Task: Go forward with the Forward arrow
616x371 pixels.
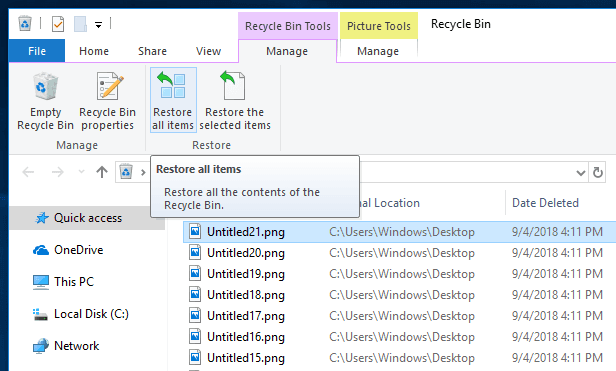Action: pos(58,172)
